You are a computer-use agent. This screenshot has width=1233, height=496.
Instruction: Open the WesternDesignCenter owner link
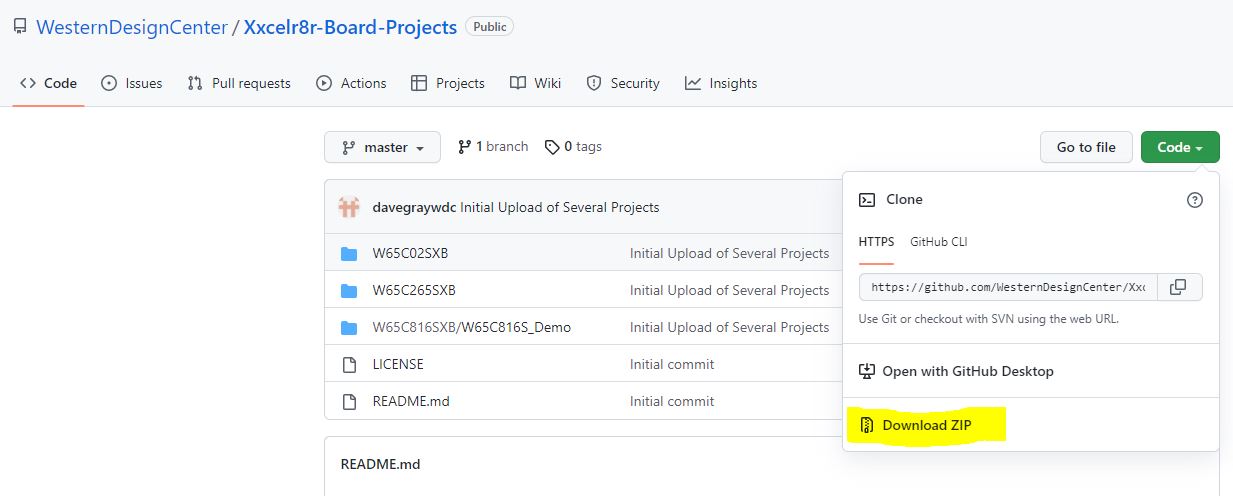click(132, 27)
